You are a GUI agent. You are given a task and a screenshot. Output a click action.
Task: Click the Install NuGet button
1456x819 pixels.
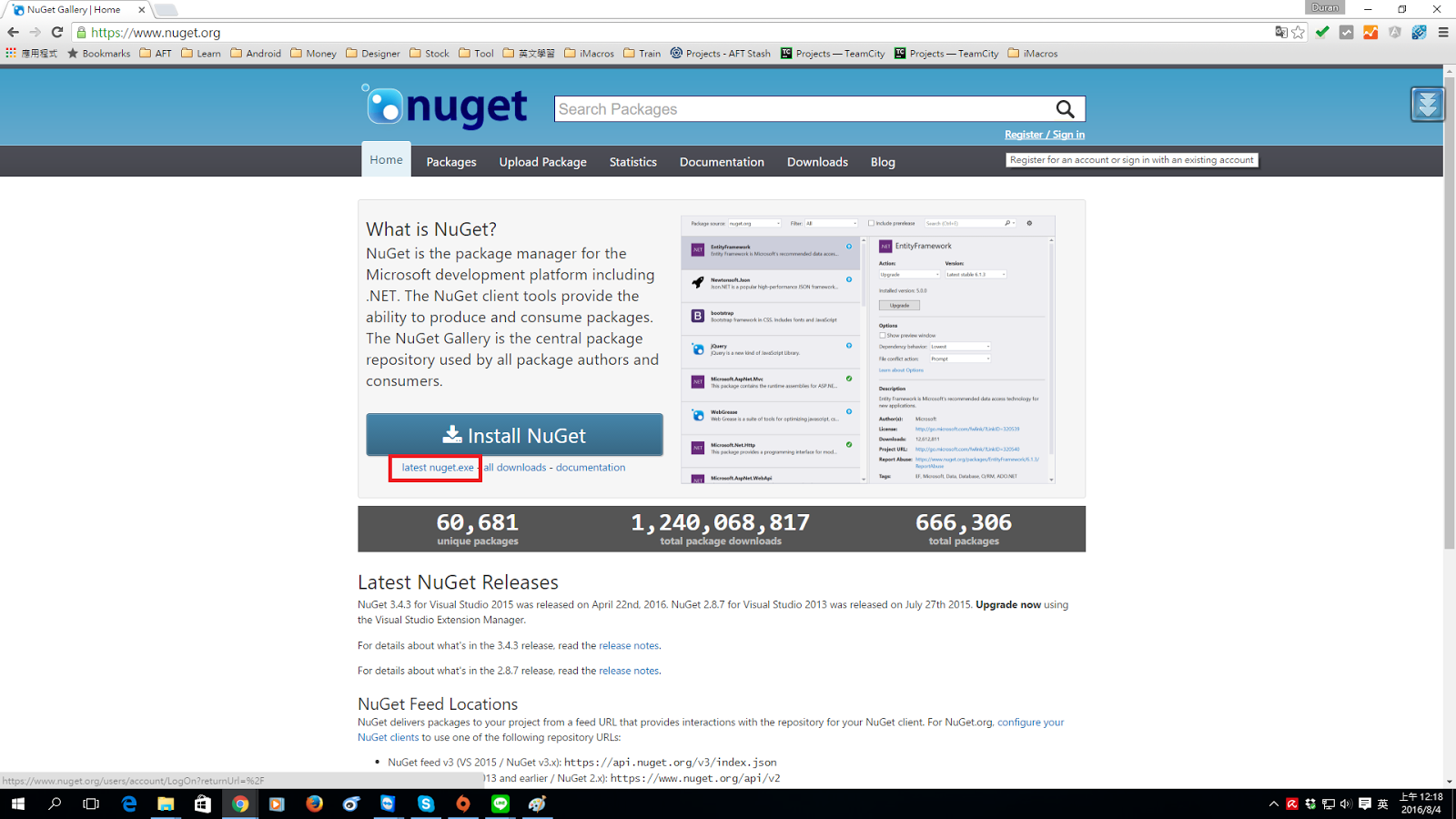coord(514,435)
